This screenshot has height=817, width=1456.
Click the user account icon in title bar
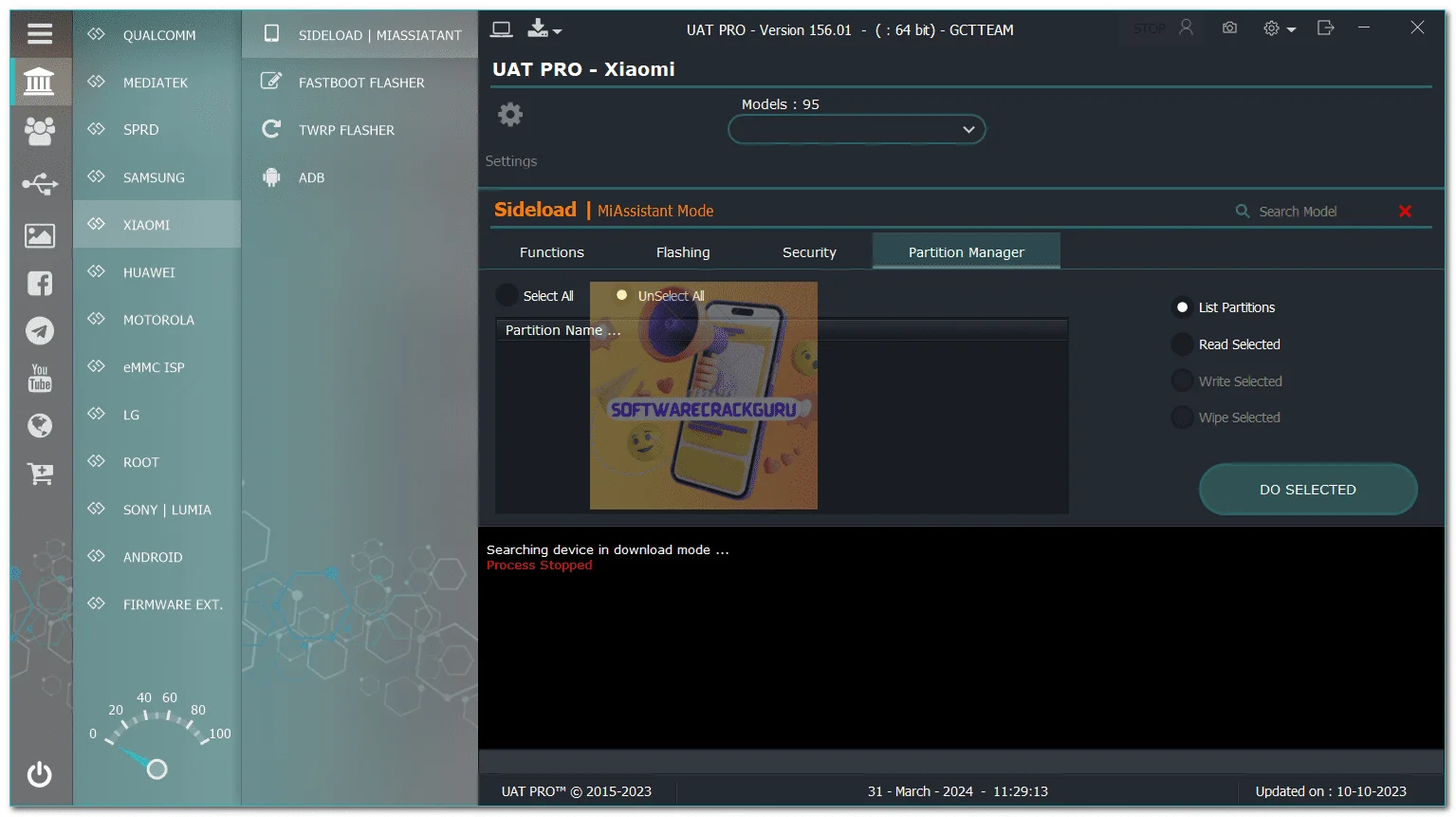click(1186, 28)
